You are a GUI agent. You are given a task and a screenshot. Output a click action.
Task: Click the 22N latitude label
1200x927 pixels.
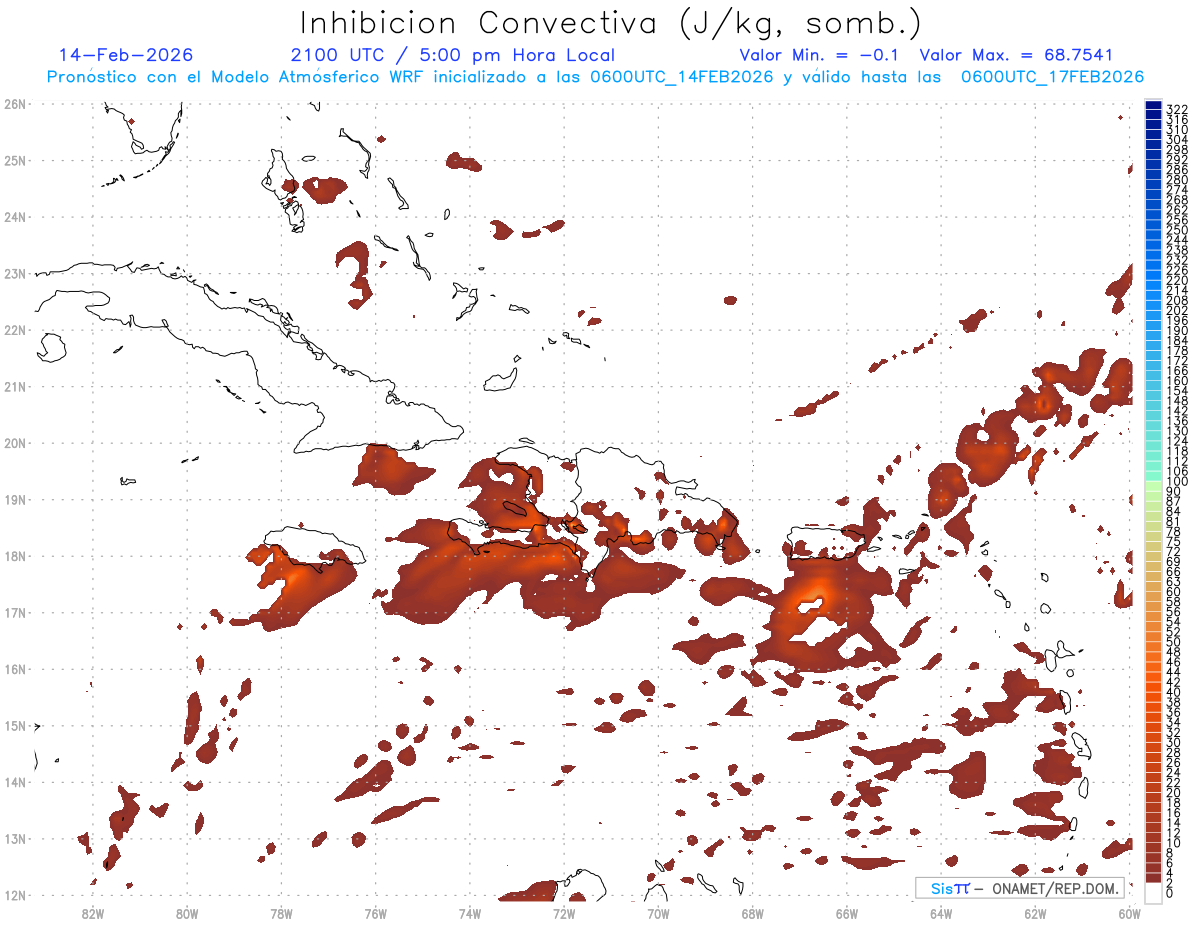(x=15, y=330)
